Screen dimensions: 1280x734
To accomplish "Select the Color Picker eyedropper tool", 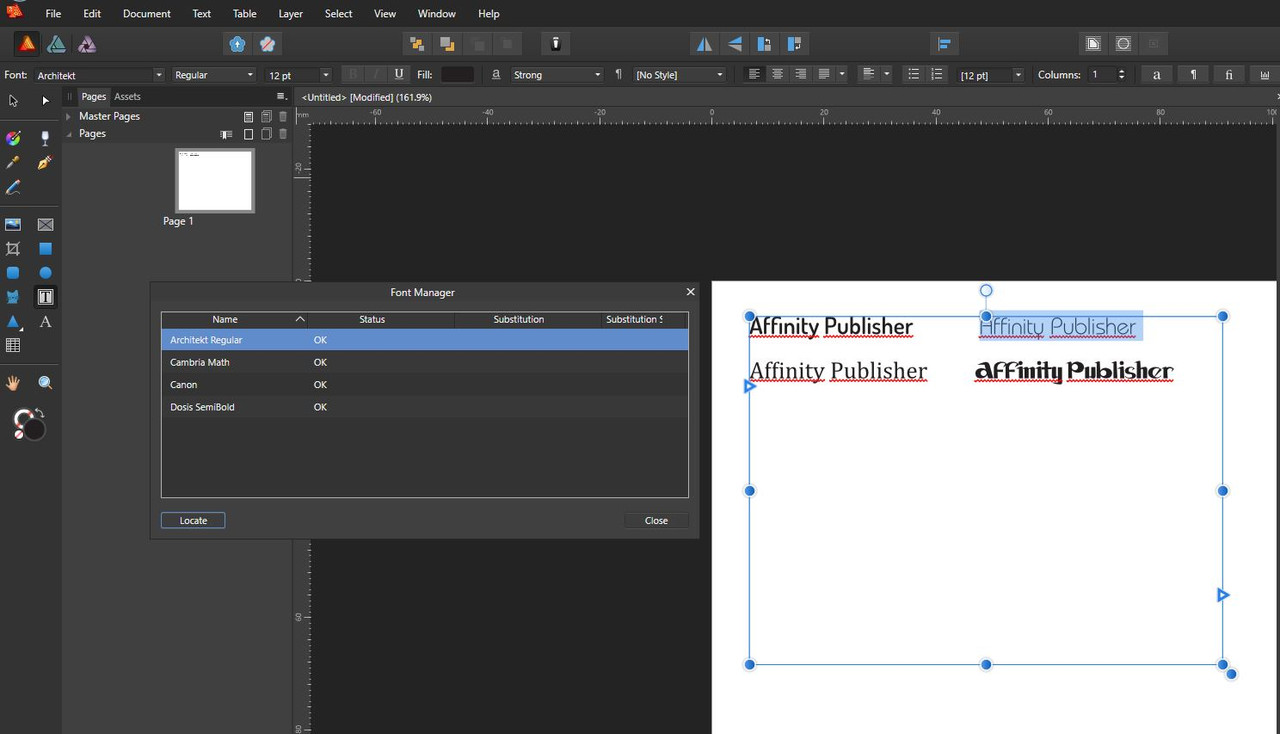I will tap(13, 163).
